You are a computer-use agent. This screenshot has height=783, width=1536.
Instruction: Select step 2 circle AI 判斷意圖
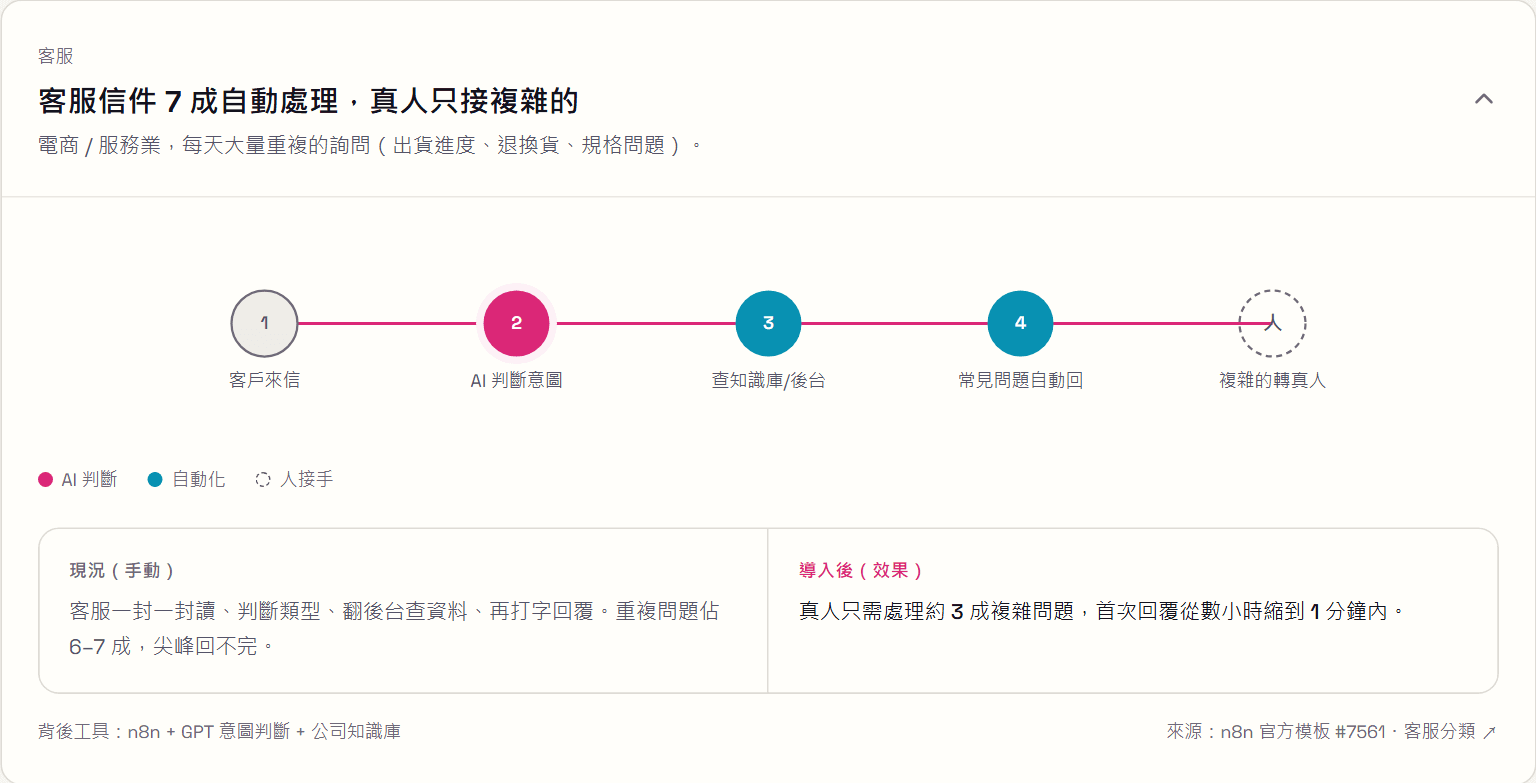[x=516, y=323]
